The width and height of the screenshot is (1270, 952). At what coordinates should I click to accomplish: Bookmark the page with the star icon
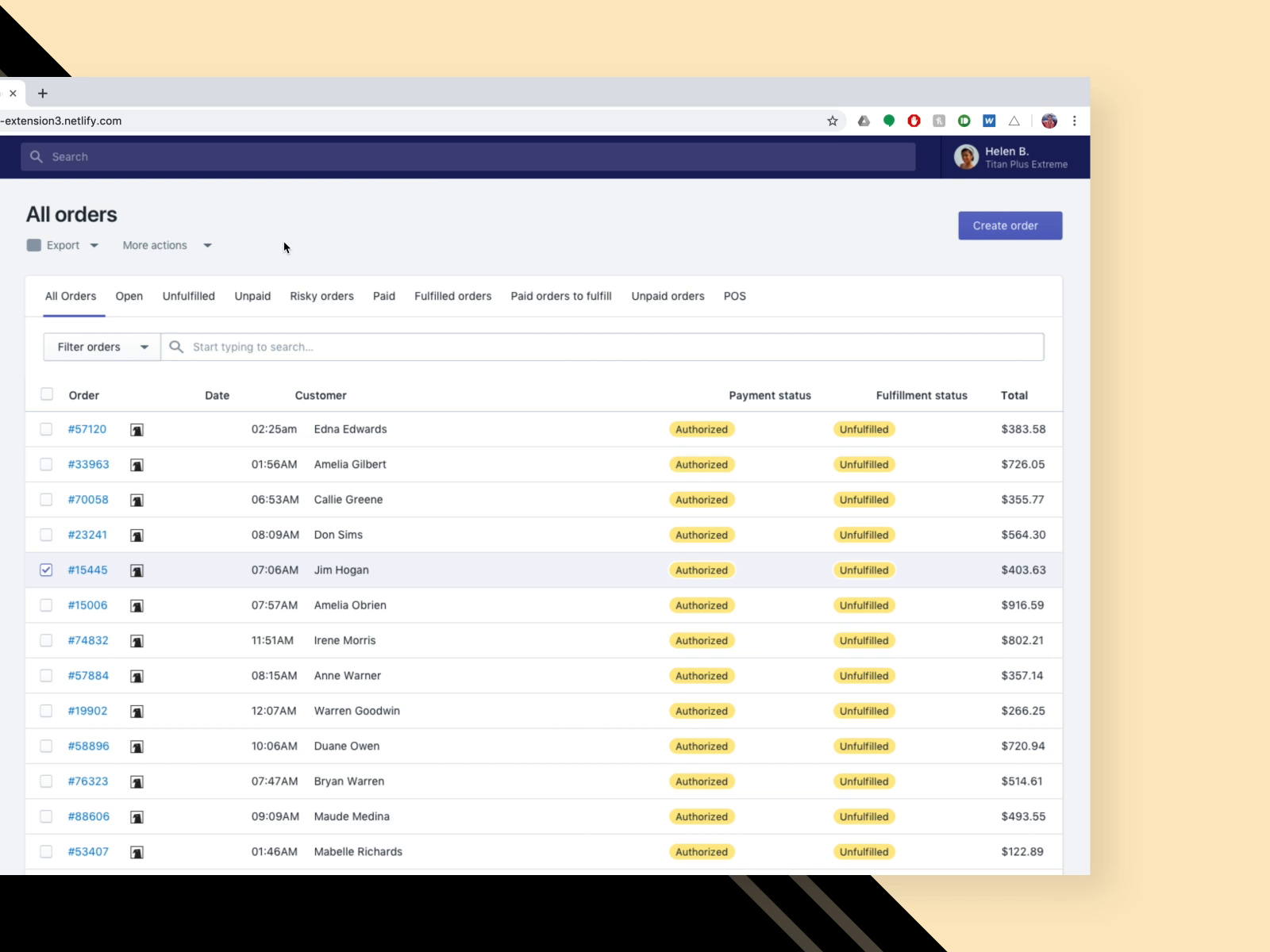pos(833,121)
